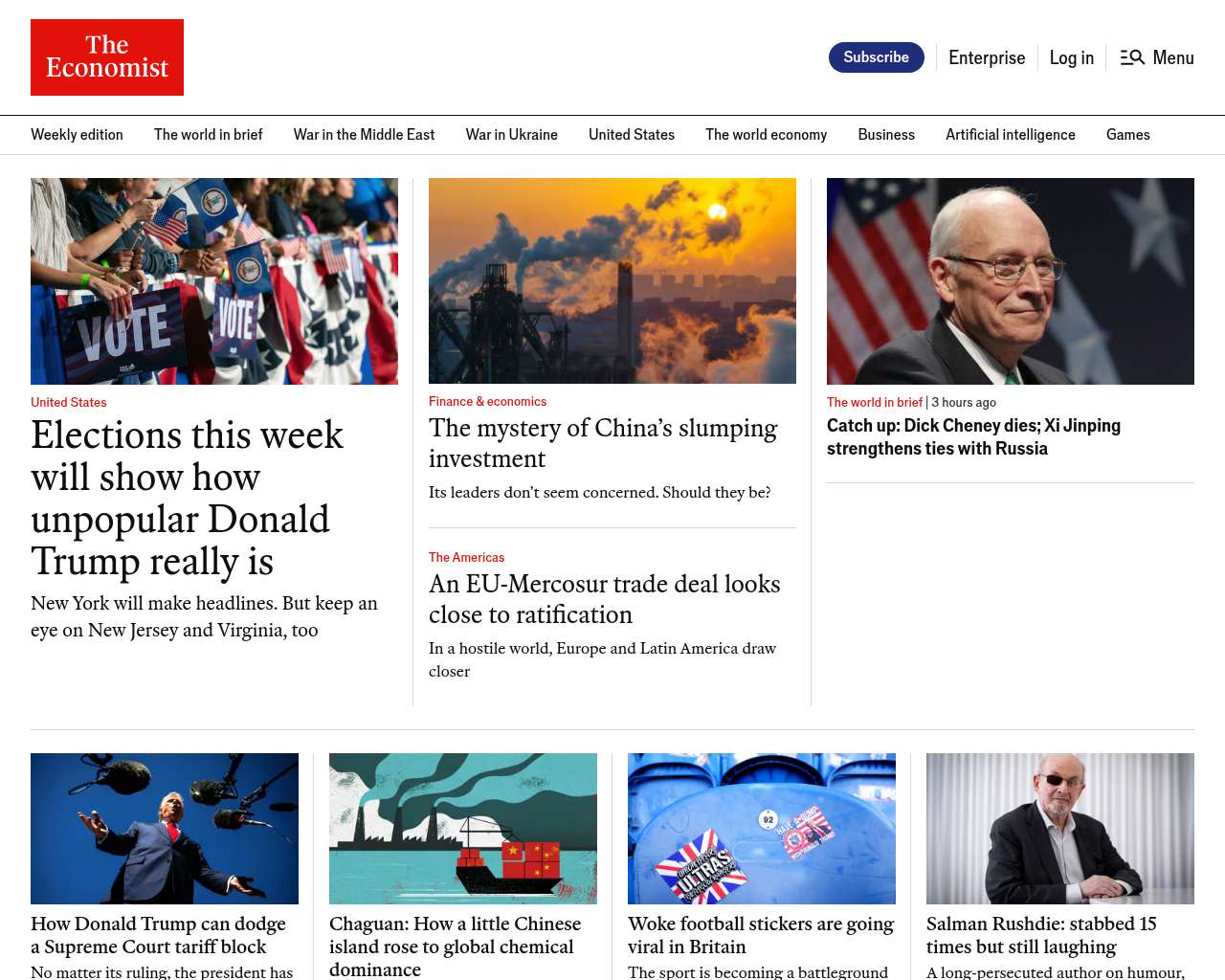Click The Economist red logo
The width and height of the screenshot is (1225, 980).
pyautogui.click(x=107, y=57)
